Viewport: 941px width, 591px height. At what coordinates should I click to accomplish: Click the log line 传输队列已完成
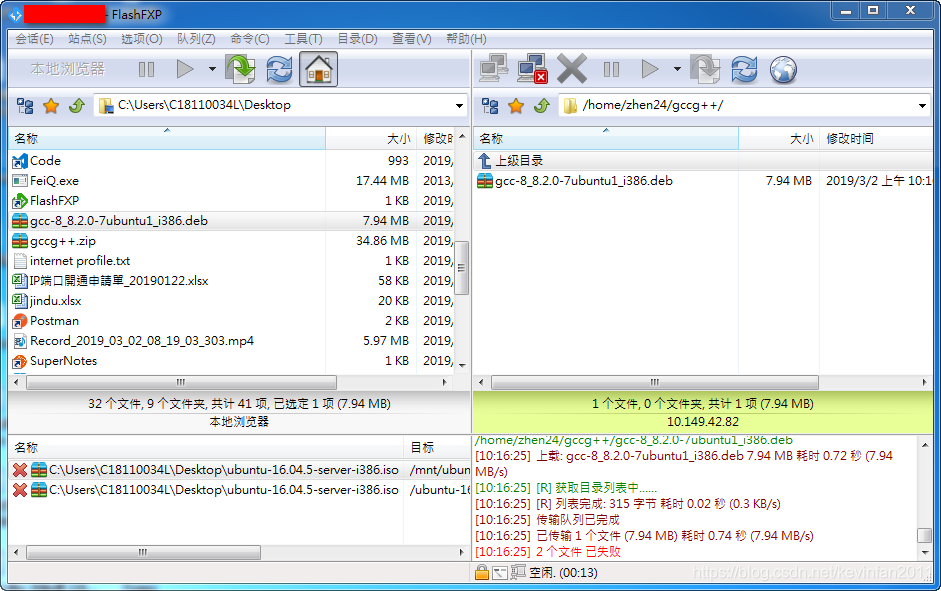(577, 520)
